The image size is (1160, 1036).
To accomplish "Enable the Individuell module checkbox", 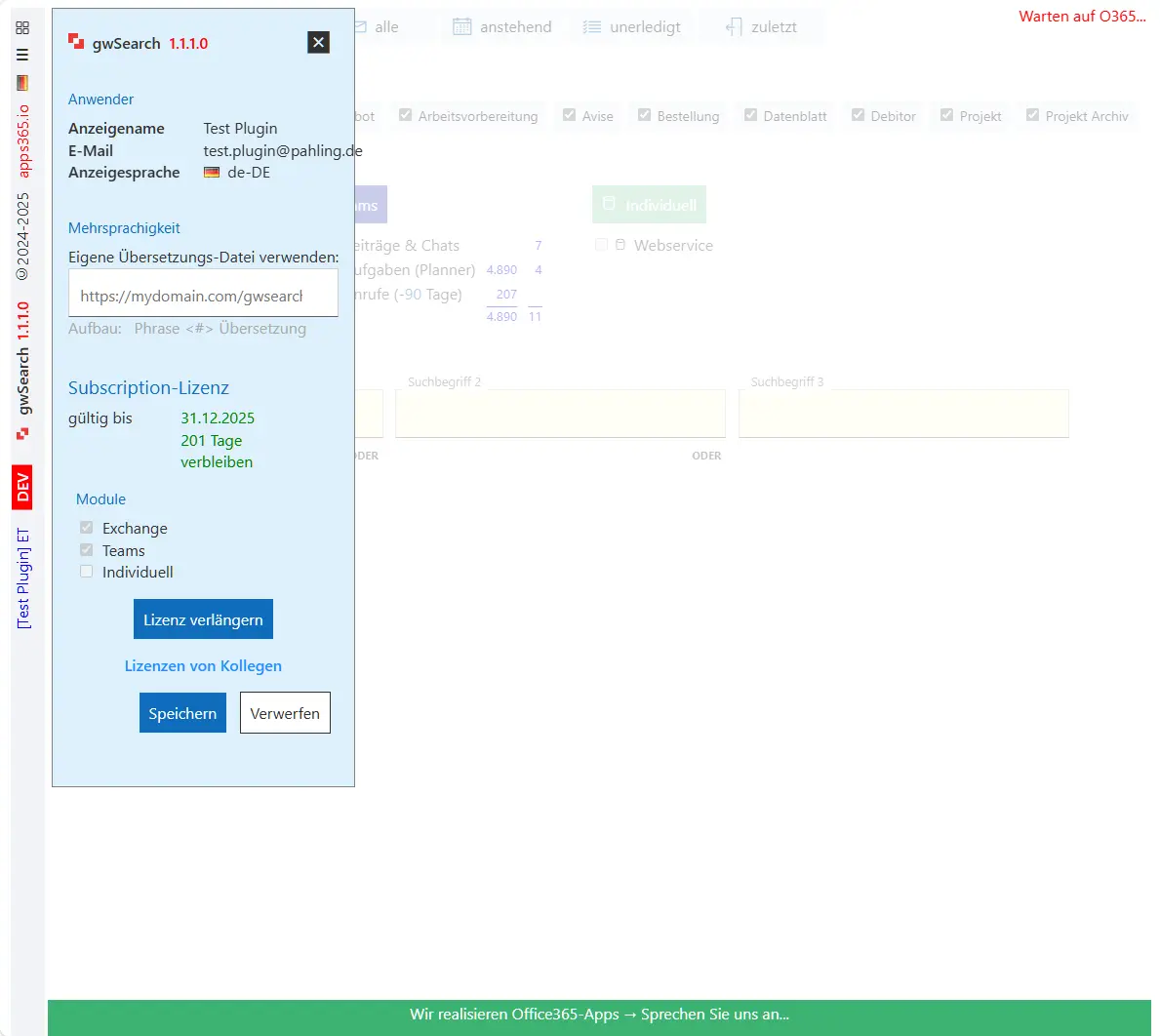I will click(x=86, y=573).
